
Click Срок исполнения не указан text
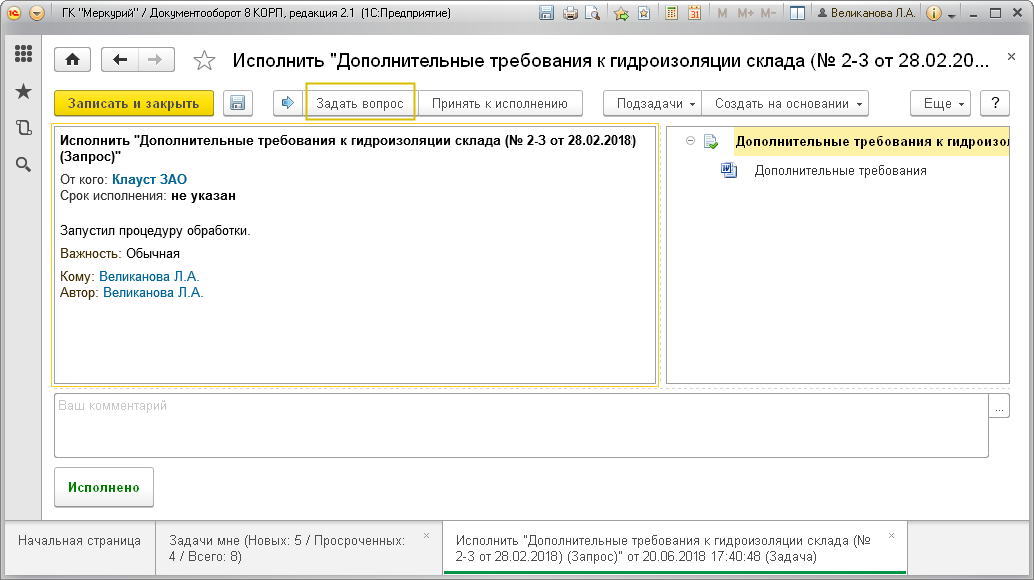(148, 196)
